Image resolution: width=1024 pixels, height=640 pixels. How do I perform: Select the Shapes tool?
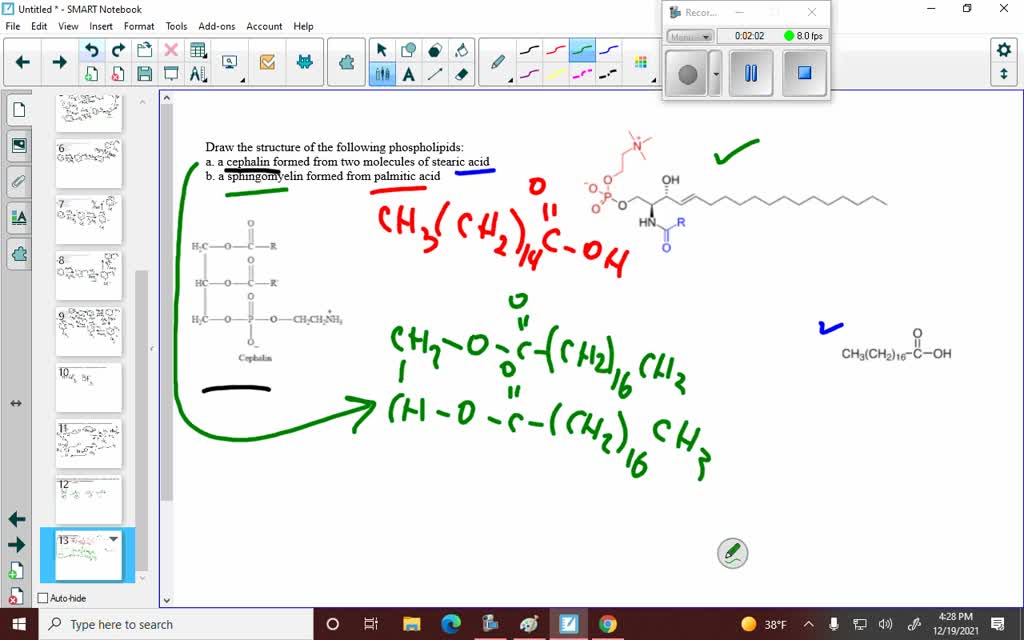click(408, 49)
